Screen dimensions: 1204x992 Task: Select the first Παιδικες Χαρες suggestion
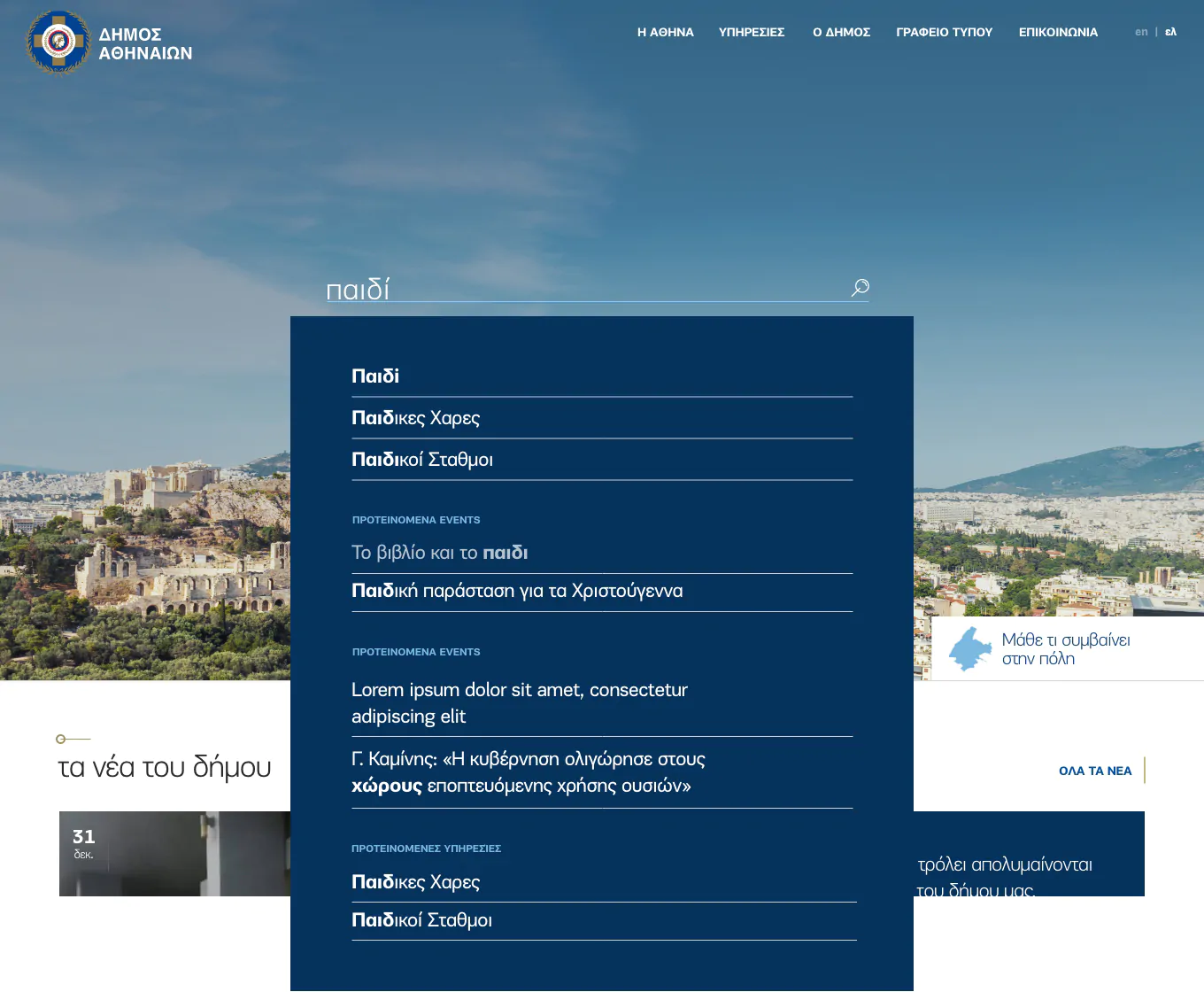[x=602, y=418]
